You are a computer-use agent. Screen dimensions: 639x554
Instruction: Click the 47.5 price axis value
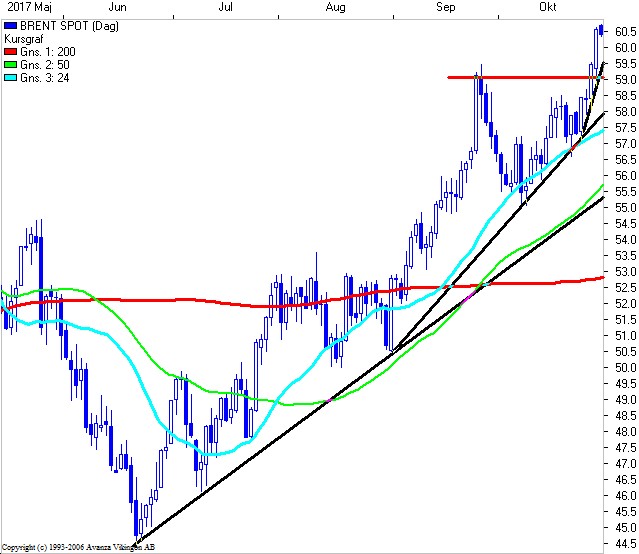[626, 448]
